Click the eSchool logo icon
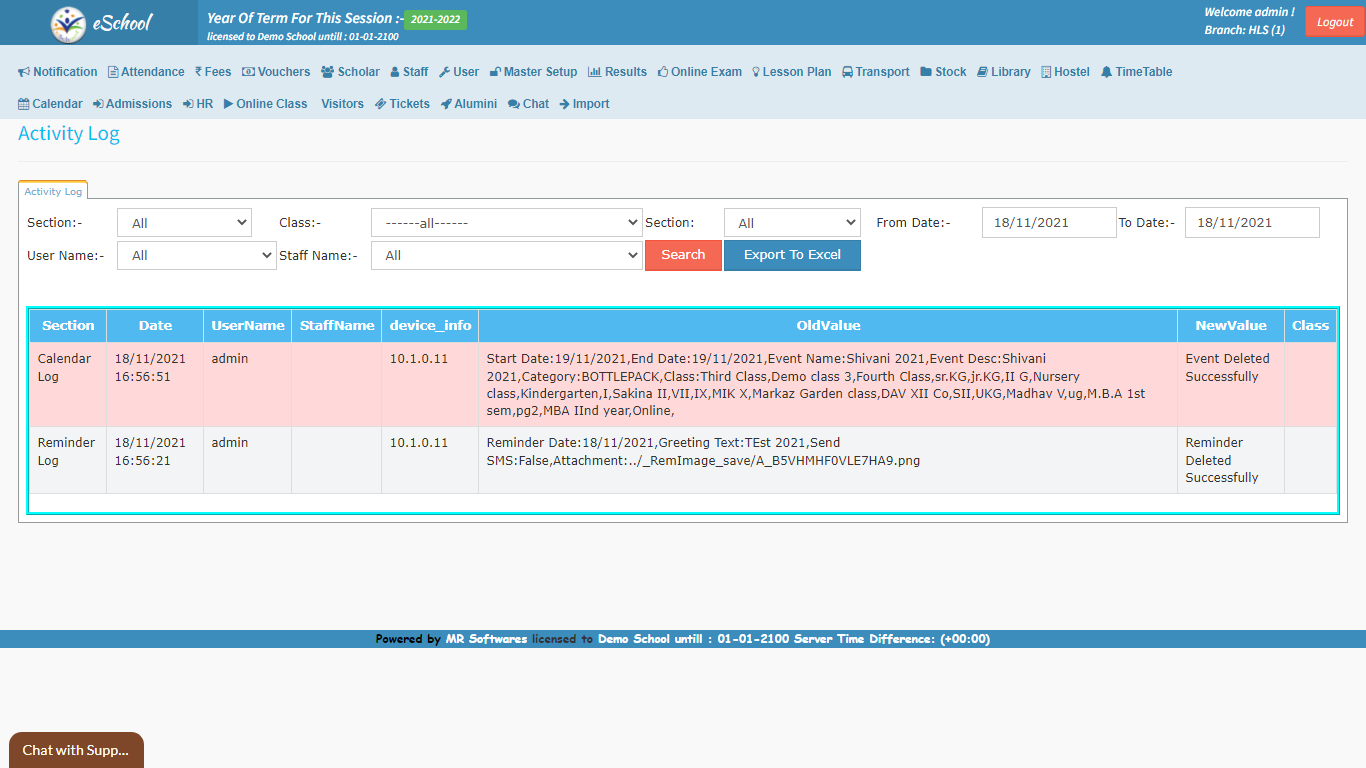 [x=69, y=23]
